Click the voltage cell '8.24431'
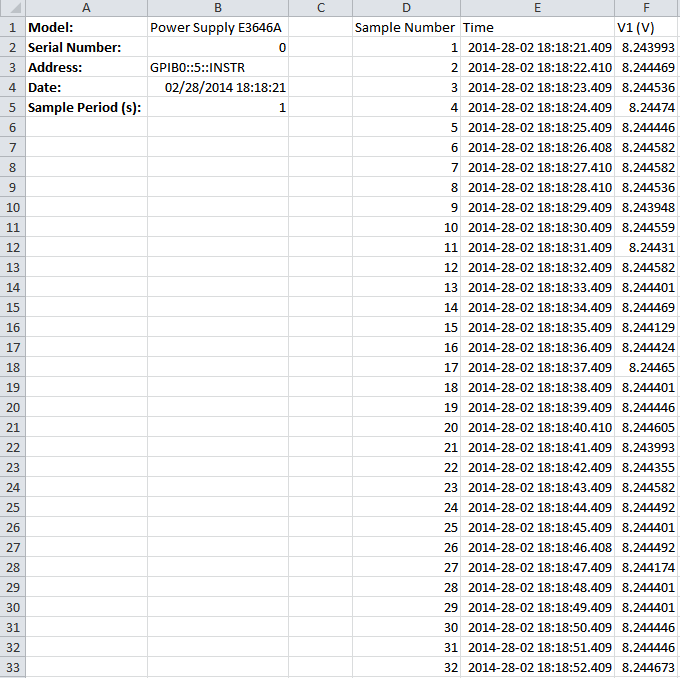 [647, 247]
